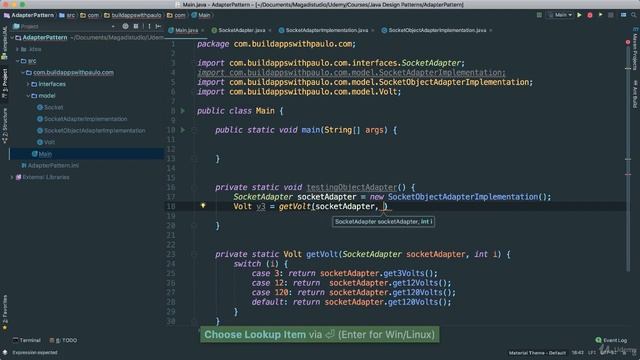This screenshot has height=360, width=640.
Task: Expand External Libraries node
Action: pyautogui.click(x=12, y=177)
